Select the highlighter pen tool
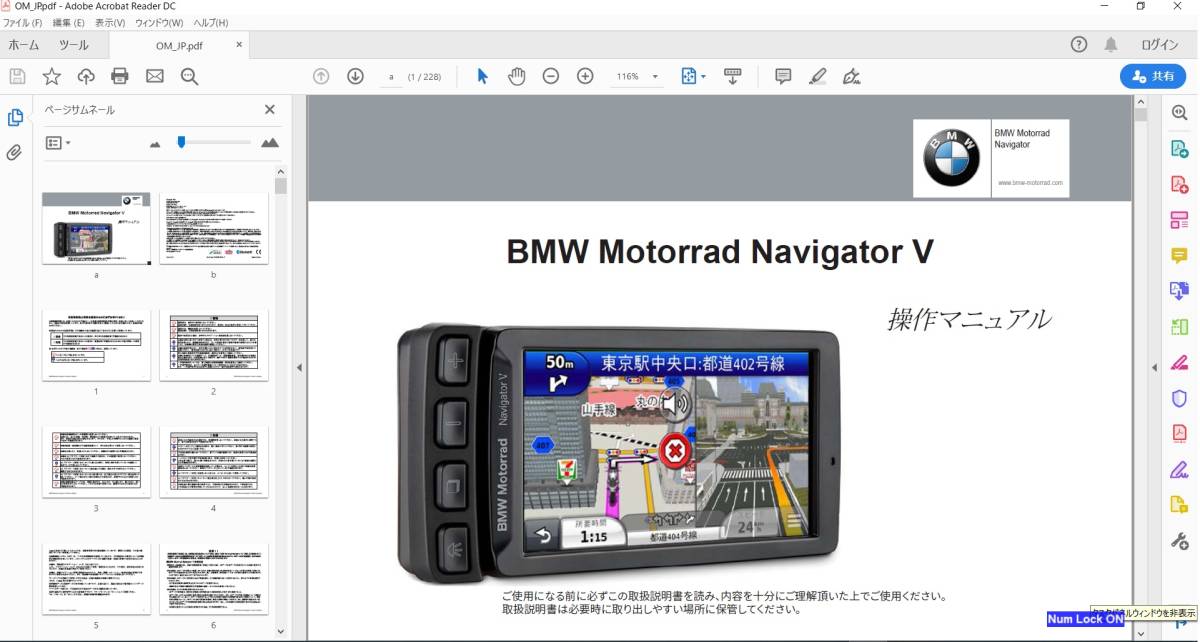The image size is (1200, 642). click(818, 76)
